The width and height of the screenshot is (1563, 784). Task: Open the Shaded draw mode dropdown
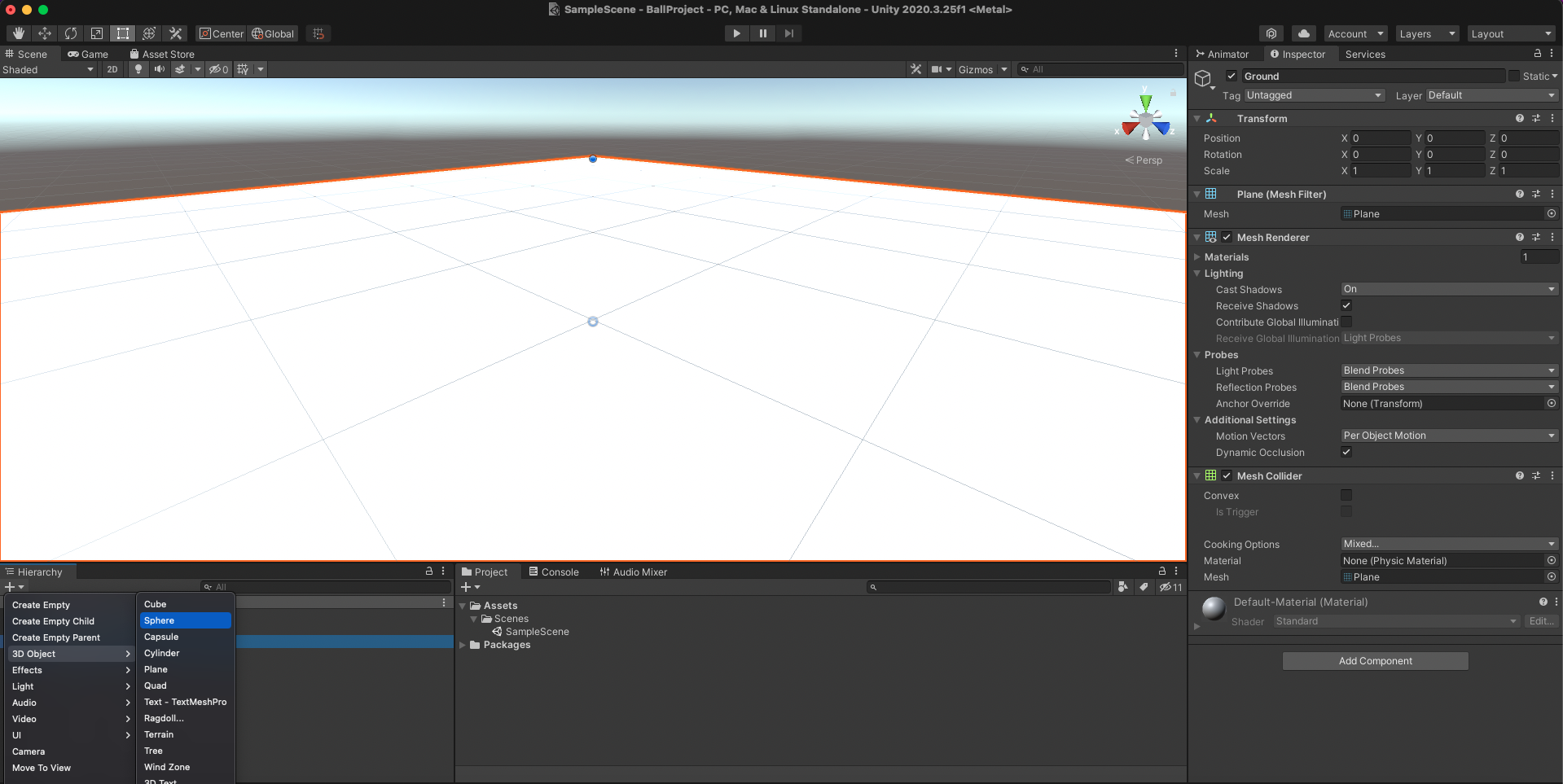click(x=48, y=69)
